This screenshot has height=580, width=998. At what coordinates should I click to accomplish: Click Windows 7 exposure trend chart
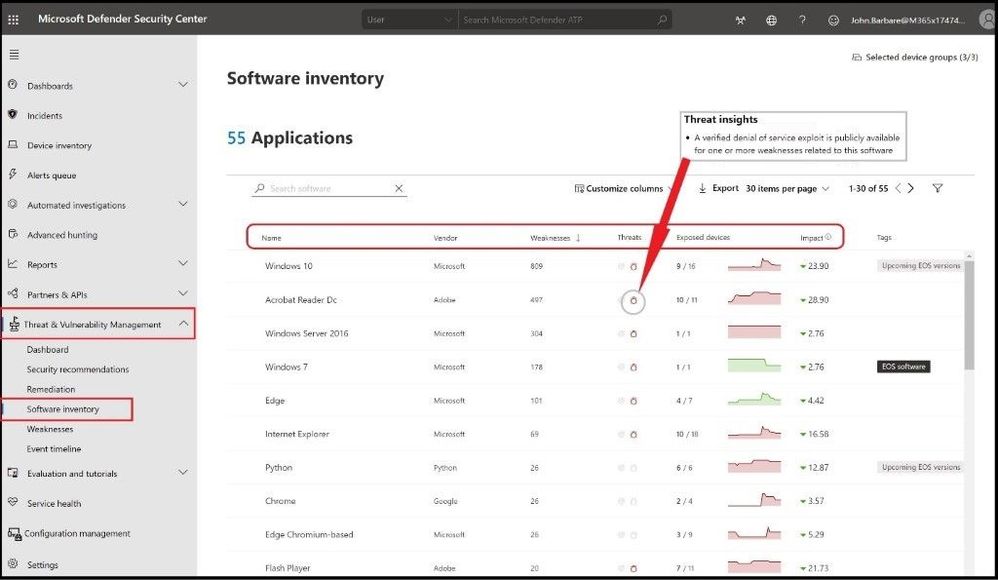pos(754,365)
